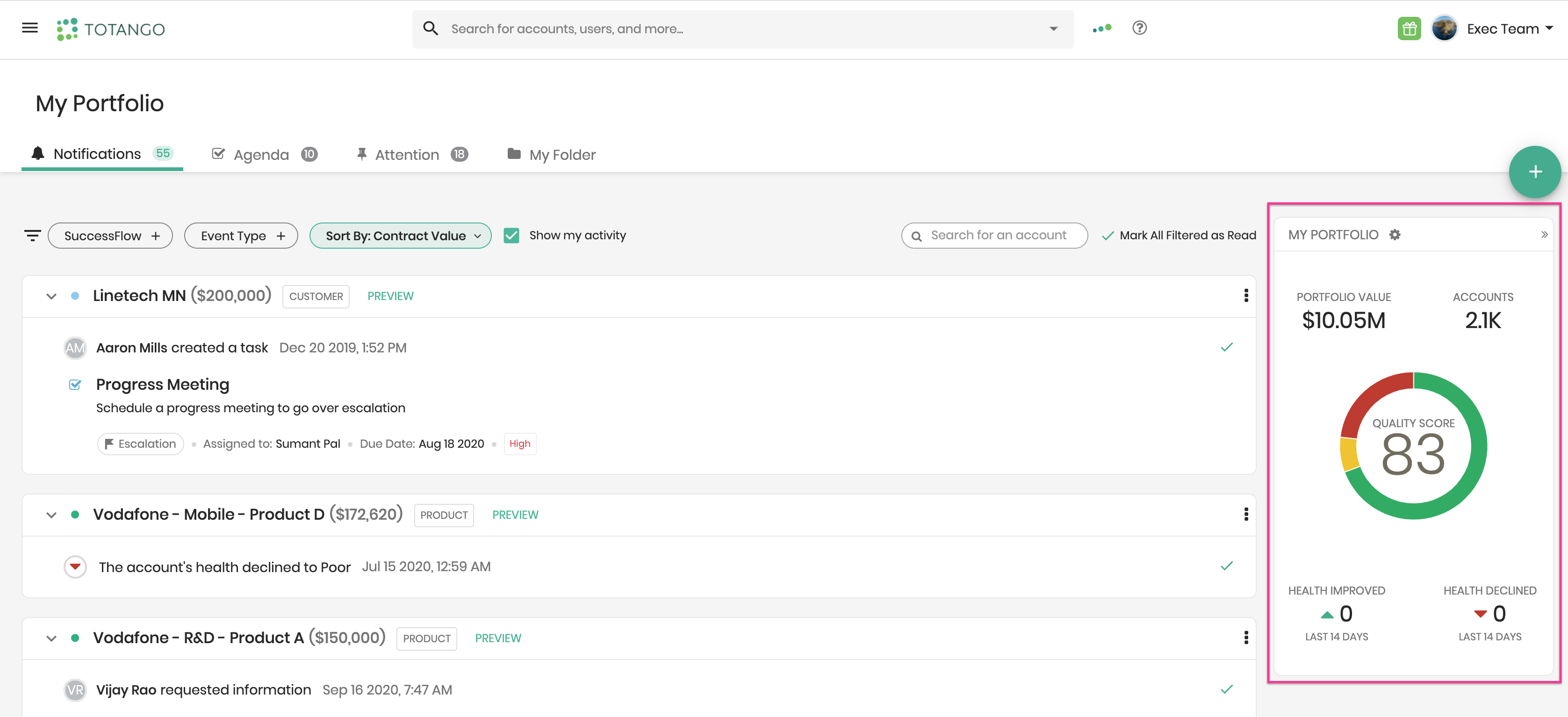The width and height of the screenshot is (1568, 717).
Task: Open PREVIEW for Vodafone R&D Product A
Action: pos(498,638)
